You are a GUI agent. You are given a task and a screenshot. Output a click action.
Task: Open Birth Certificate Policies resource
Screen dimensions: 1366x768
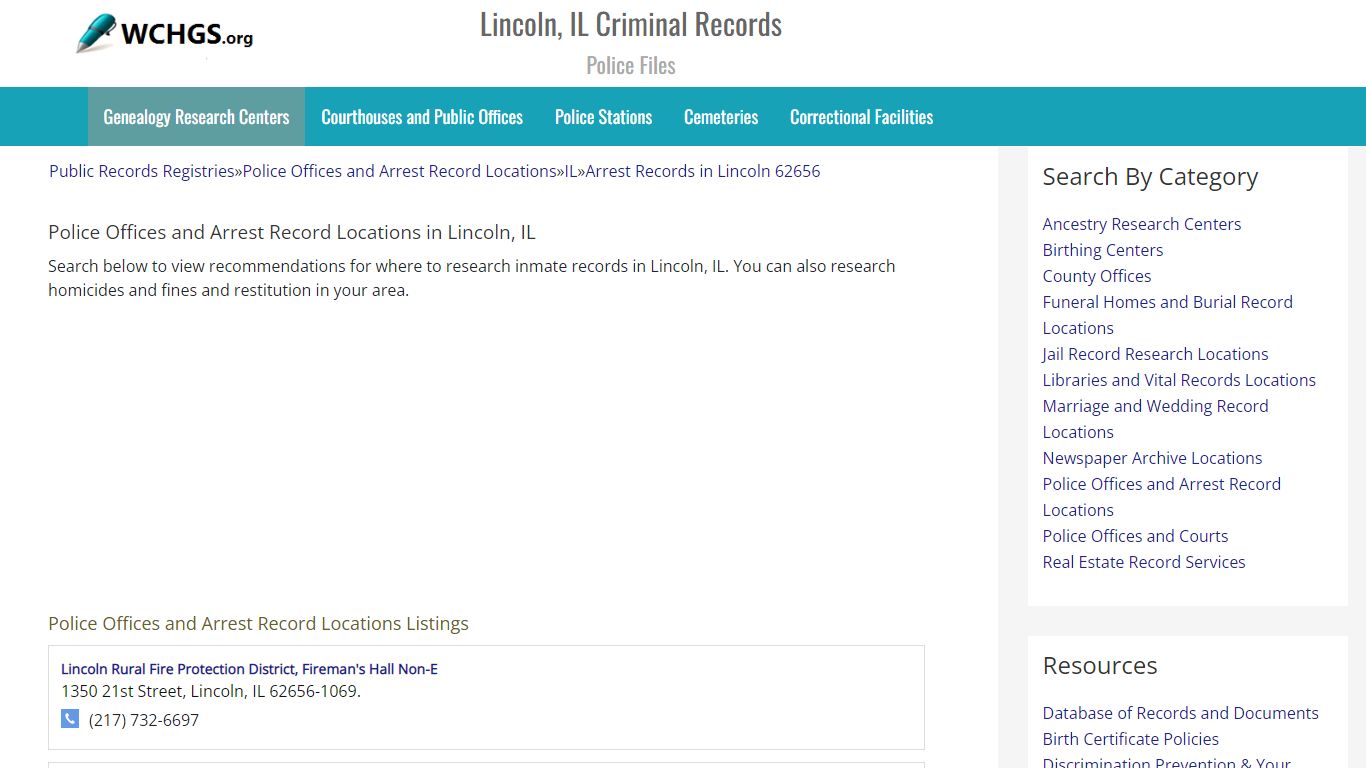[x=1130, y=739]
